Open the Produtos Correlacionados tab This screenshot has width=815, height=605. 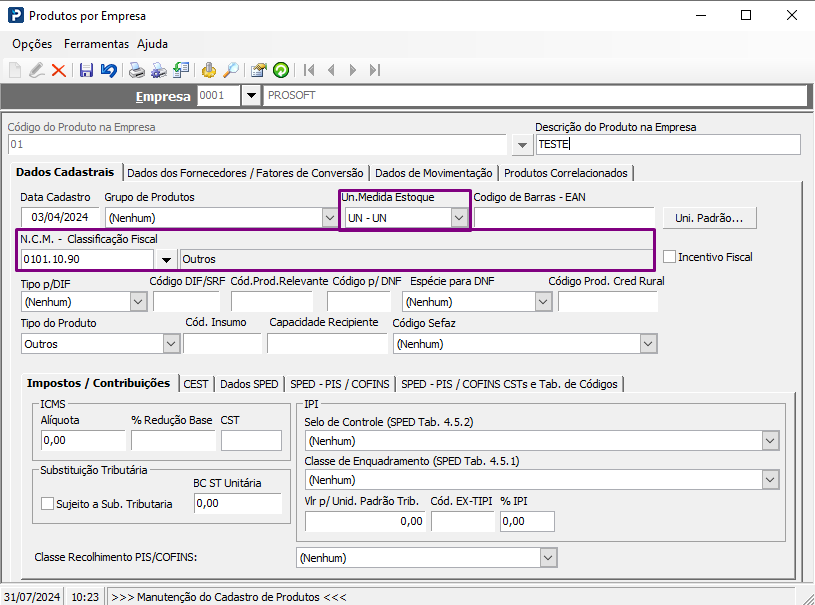click(x=566, y=173)
